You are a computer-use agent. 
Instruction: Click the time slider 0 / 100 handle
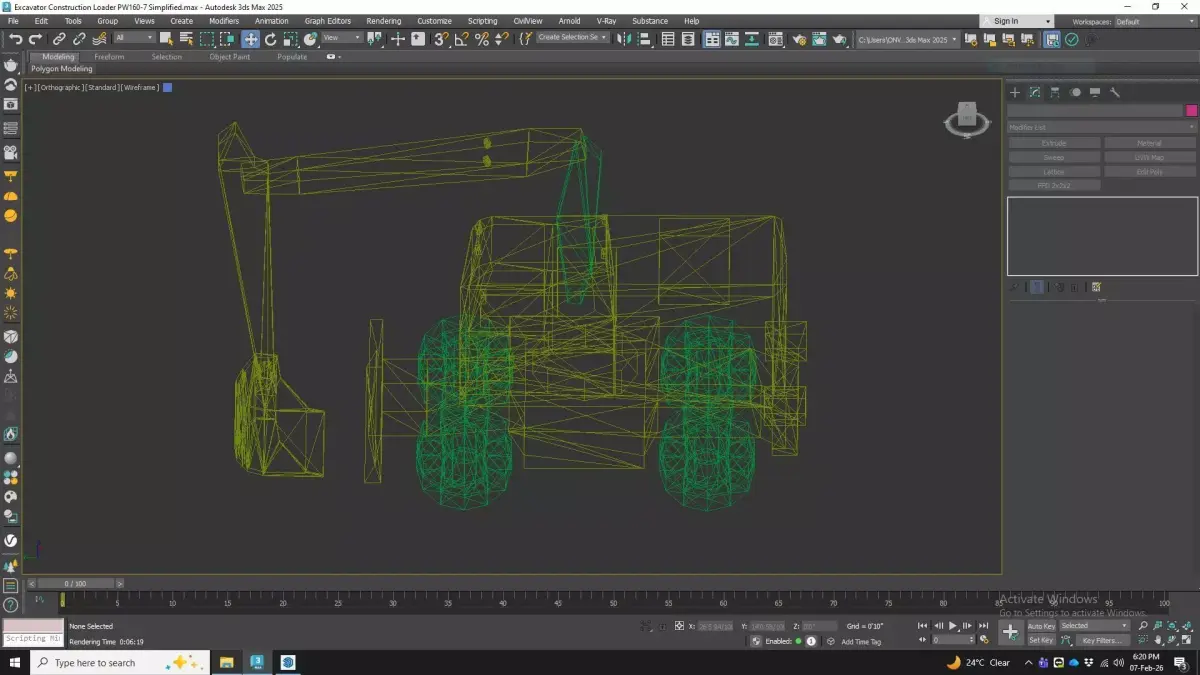pyautogui.click(x=75, y=583)
